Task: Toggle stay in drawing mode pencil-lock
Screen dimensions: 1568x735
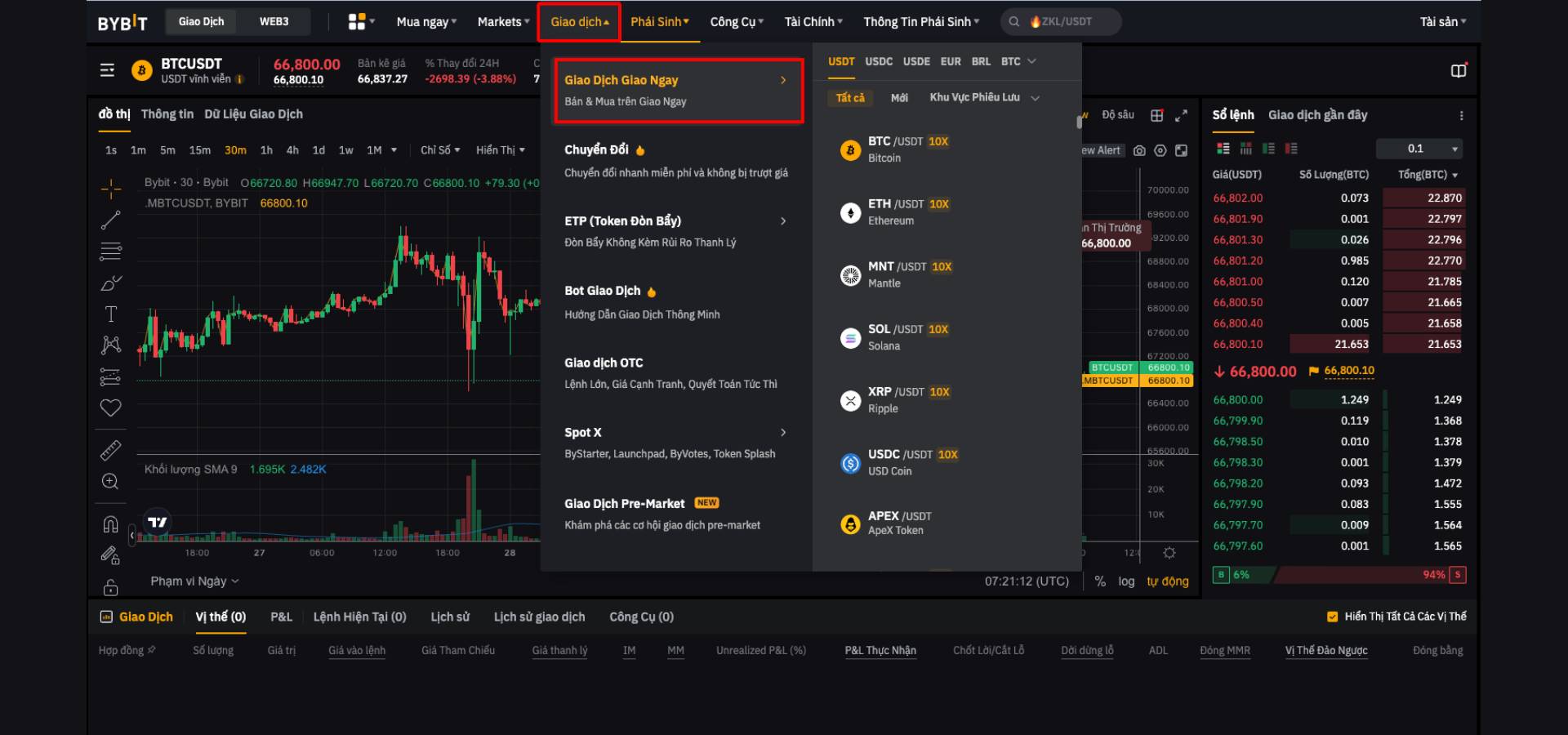Action: click(x=111, y=555)
